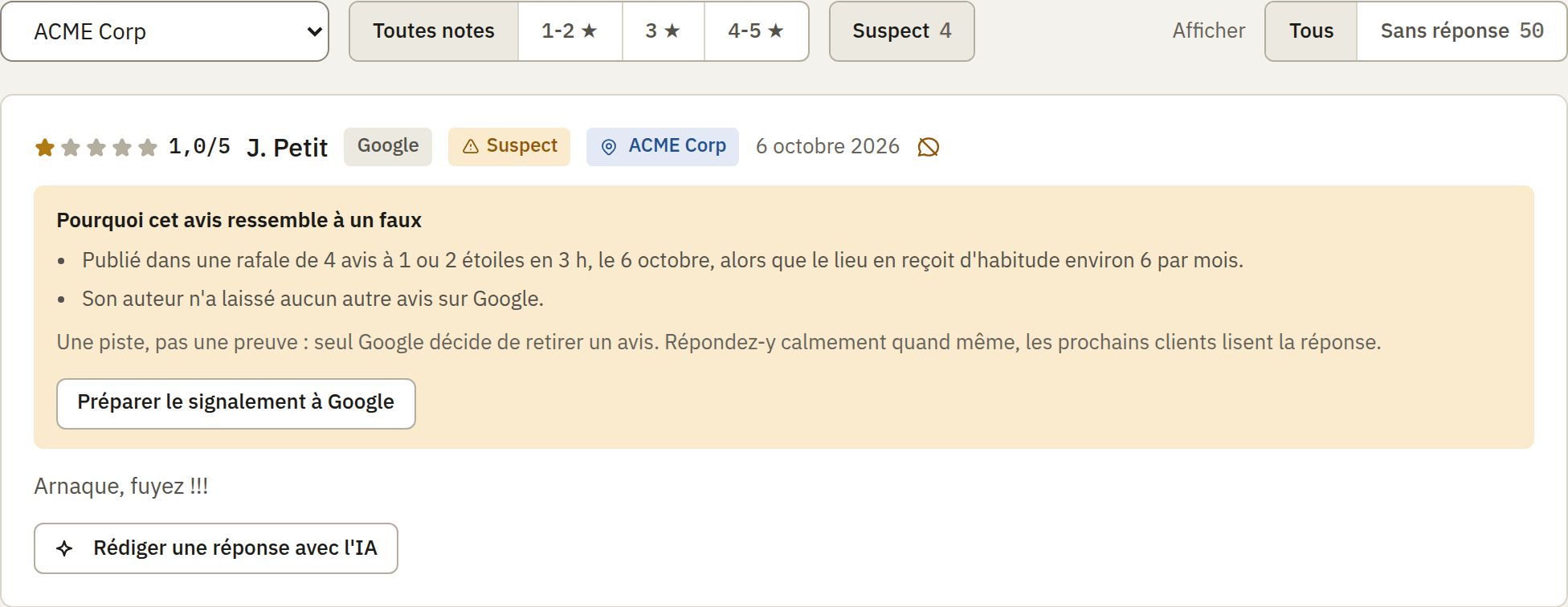The image size is (1568, 607).
Task: Click the sparkle icon on AI reply button
Action: 64,548
